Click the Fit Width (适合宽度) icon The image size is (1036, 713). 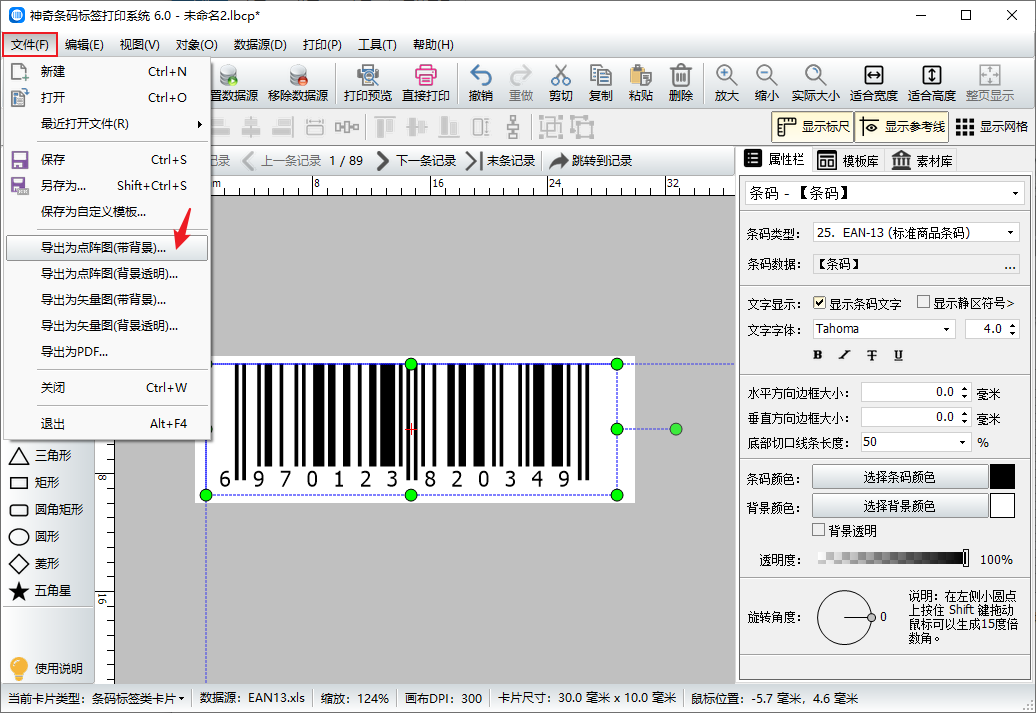[873, 83]
